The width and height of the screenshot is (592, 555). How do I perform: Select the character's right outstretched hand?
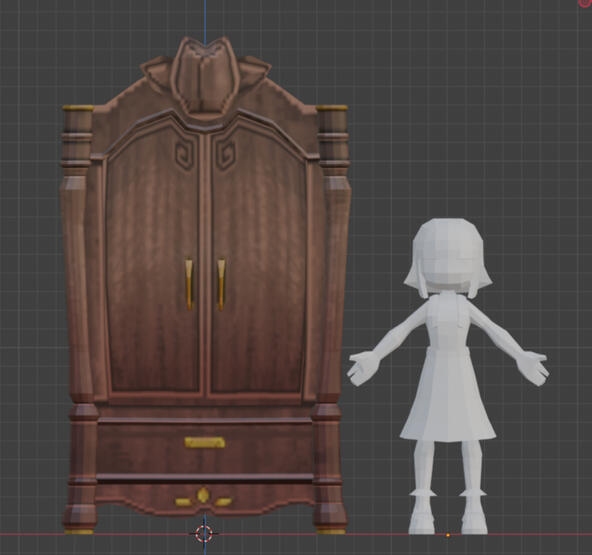pyautogui.click(x=532, y=368)
